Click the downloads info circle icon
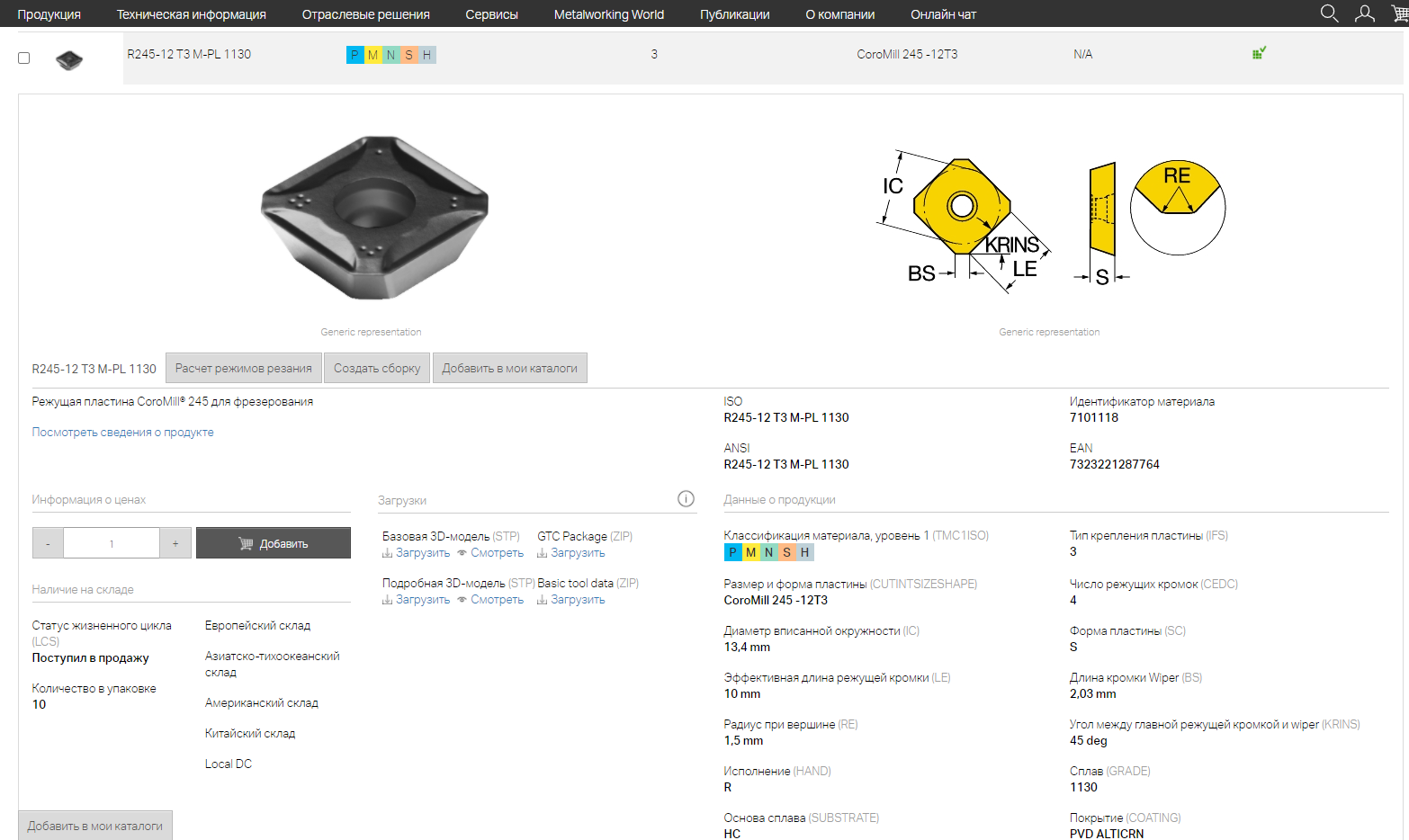The image size is (1409, 840). (x=686, y=499)
